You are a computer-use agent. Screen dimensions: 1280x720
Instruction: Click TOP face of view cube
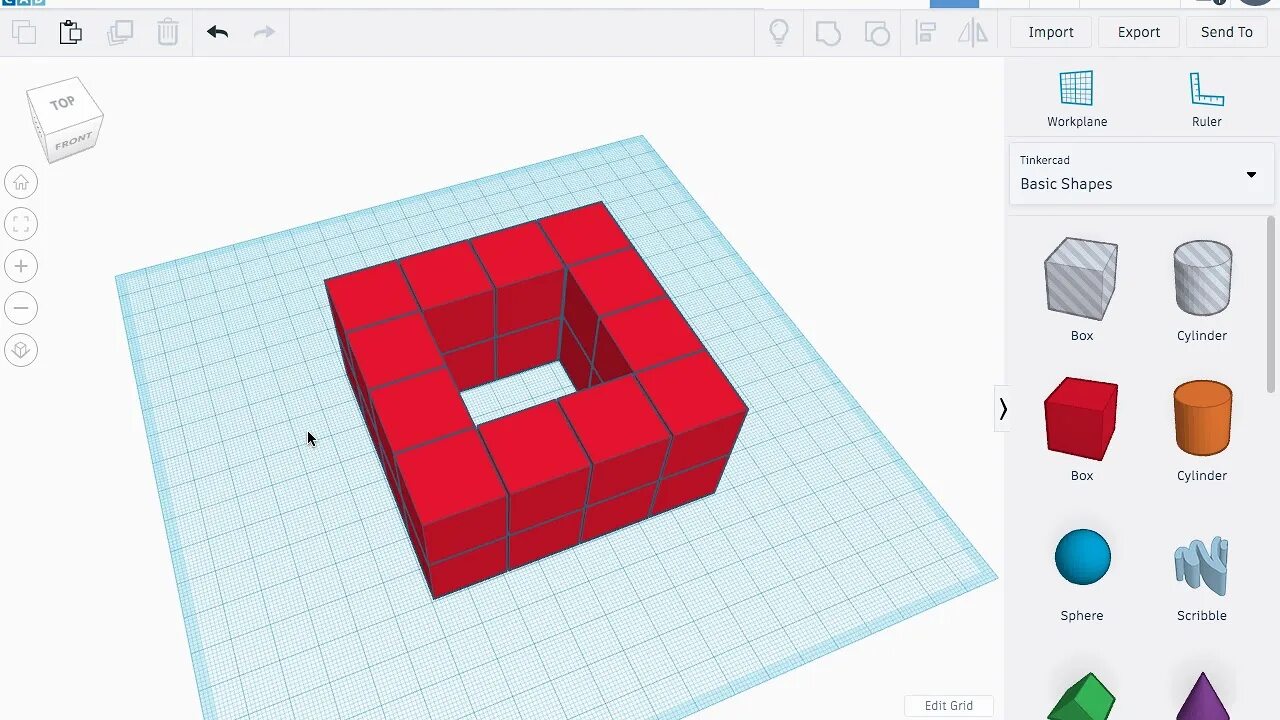[x=63, y=102]
